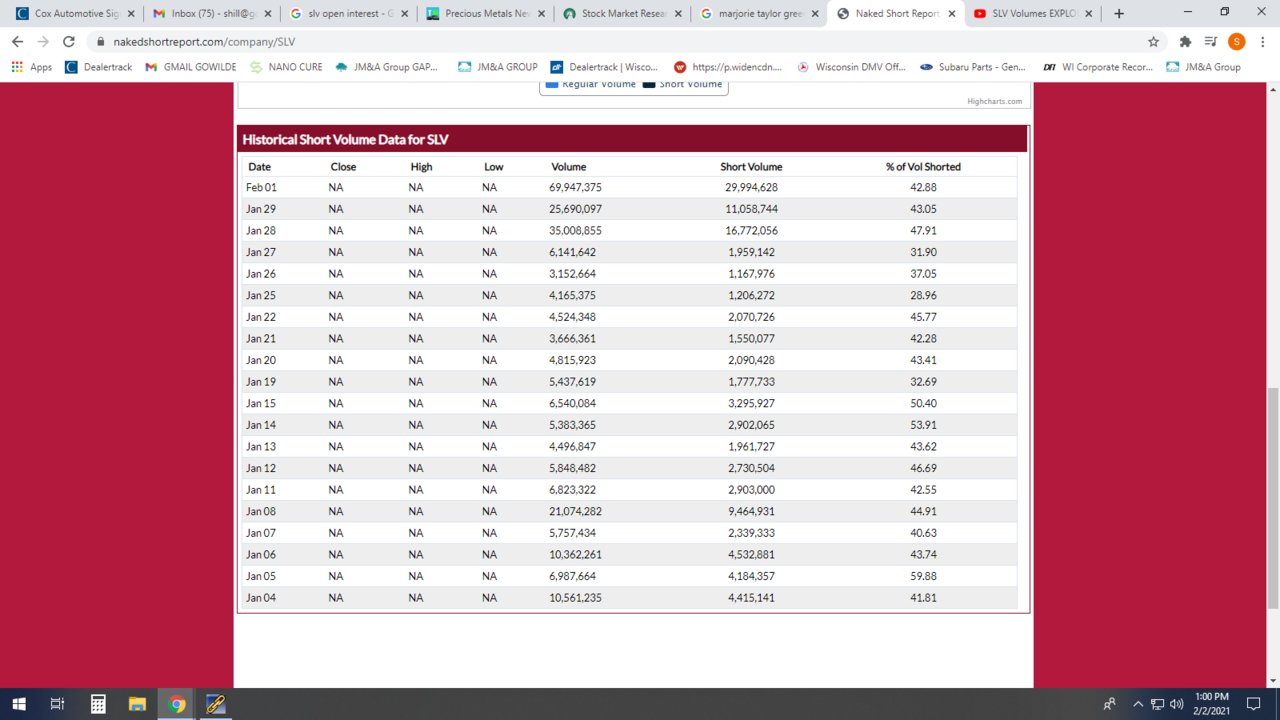The width and height of the screenshot is (1280, 720).
Task: Toggle the Regular Volume chart legend
Action: pos(591,84)
